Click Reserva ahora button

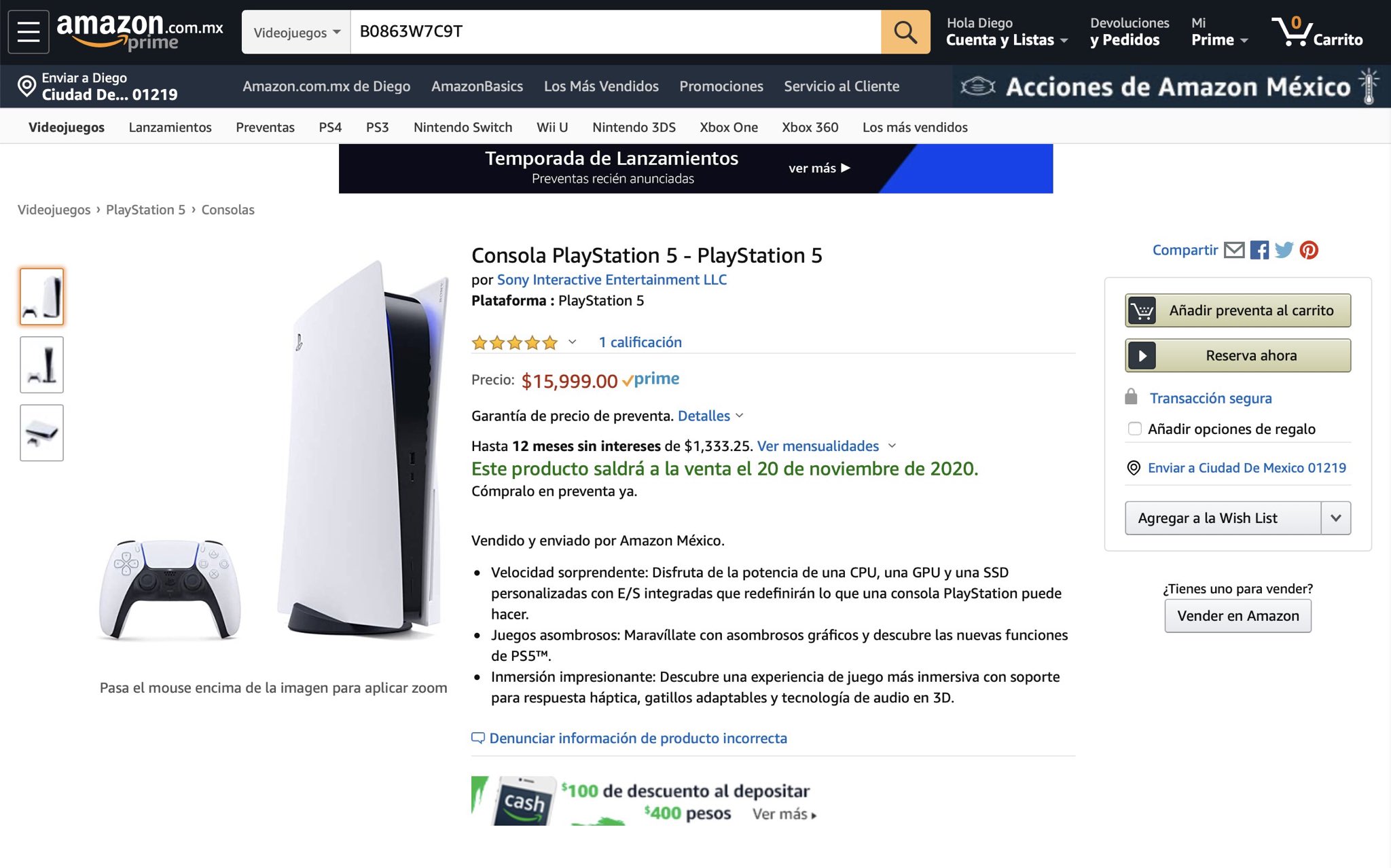point(1238,355)
